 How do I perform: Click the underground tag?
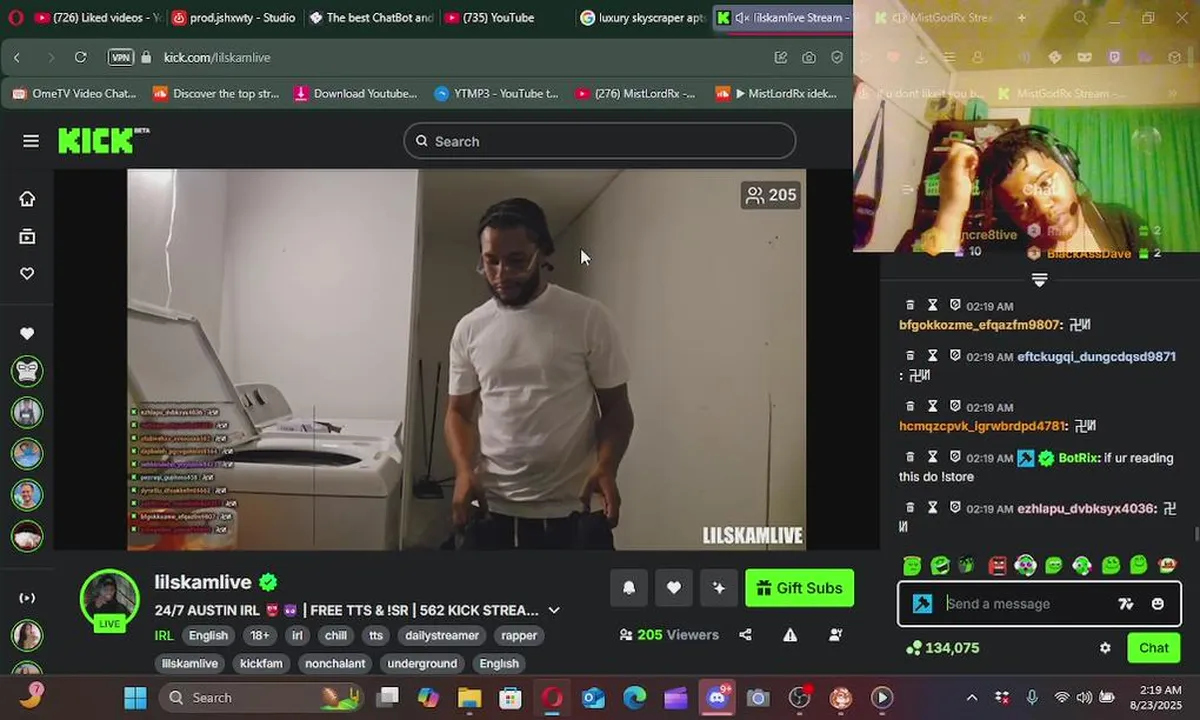[422, 663]
